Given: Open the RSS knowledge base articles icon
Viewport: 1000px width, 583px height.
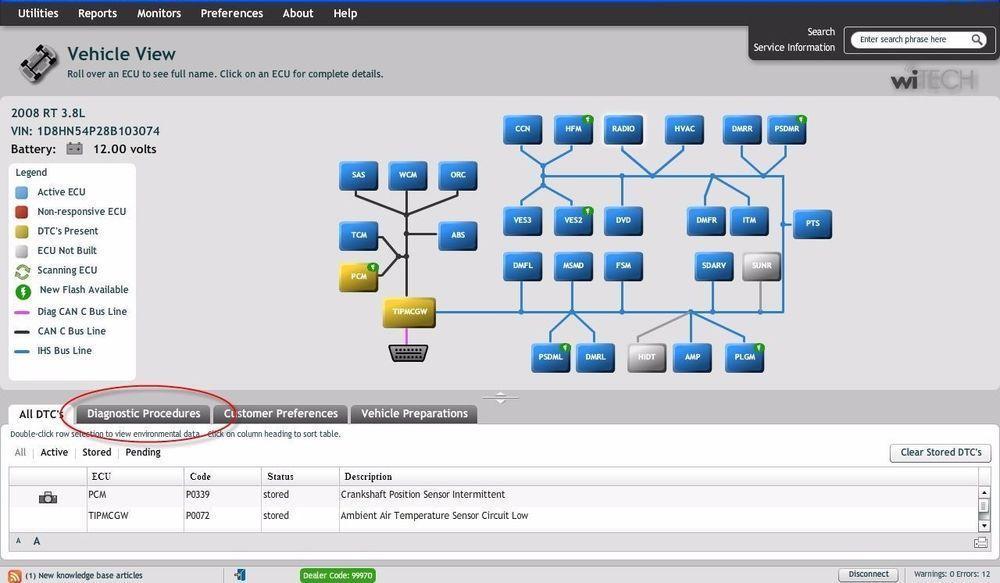Looking at the screenshot, I should click(x=15, y=576).
